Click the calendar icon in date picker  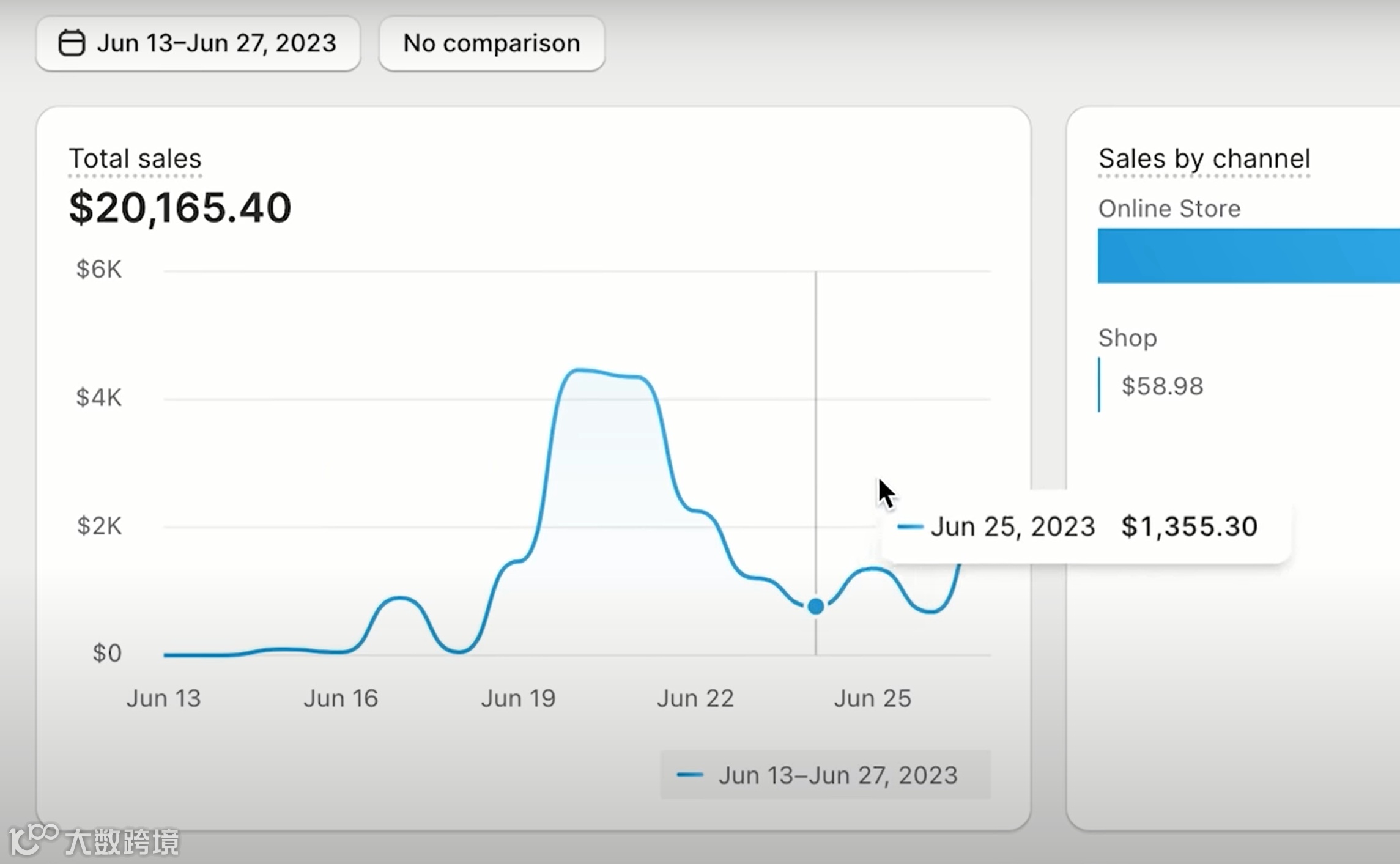click(x=72, y=43)
